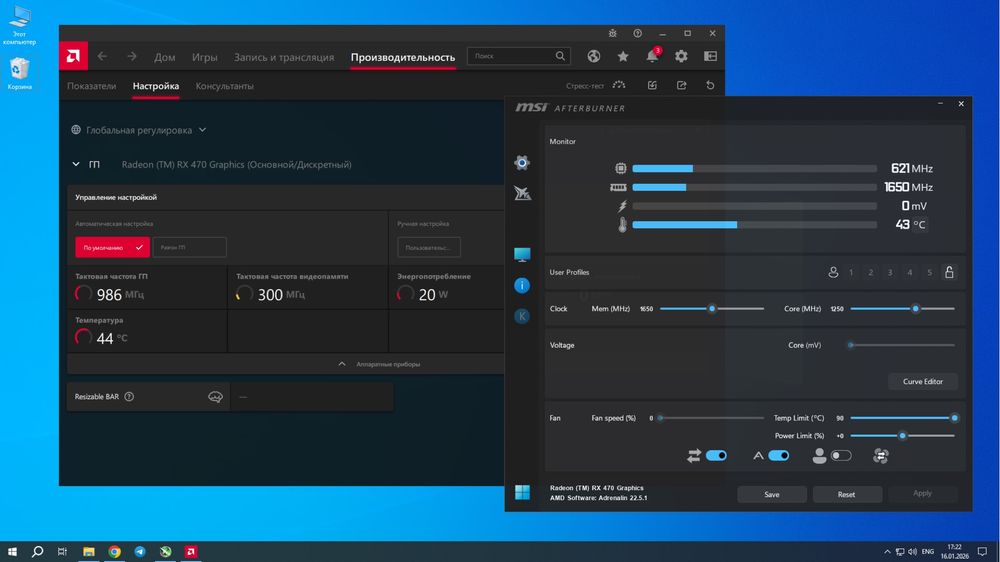Image resolution: width=1000 pixels, height=562 pixels.
Task: Switch to the Игры tab
Action: tap(205, 57)
